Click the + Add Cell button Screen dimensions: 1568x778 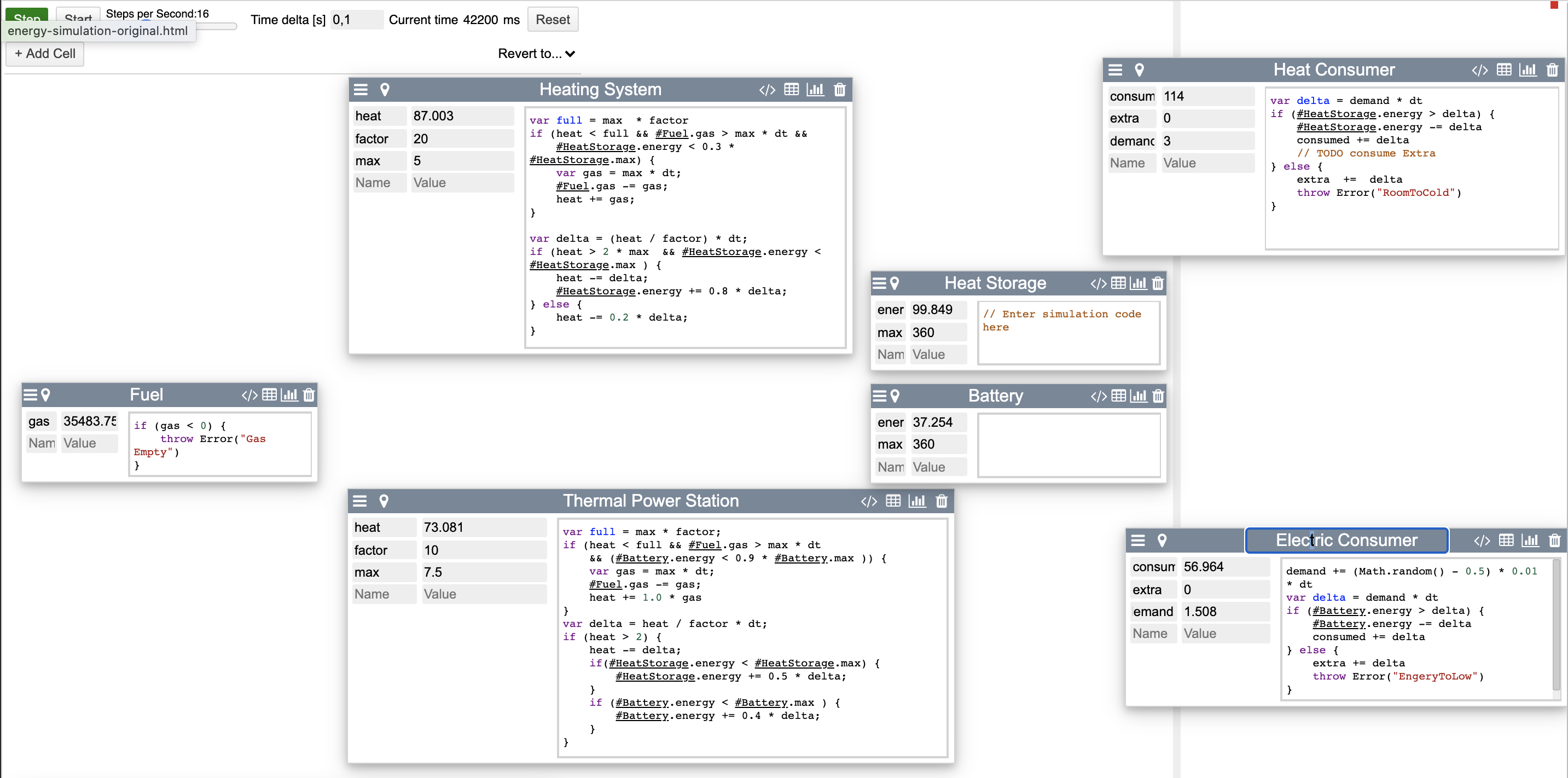click(45, 54)
